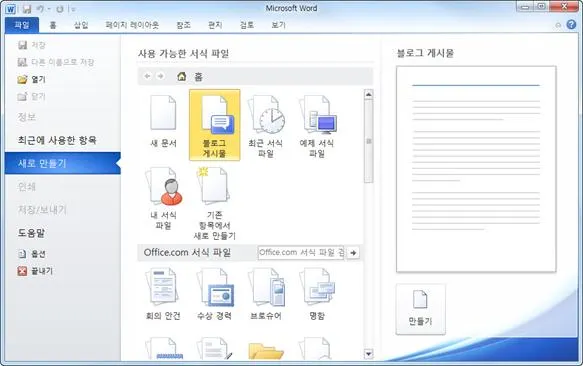
Task: Open the quick access toolbar customize dropdown
Action: [x=74, y=9]
